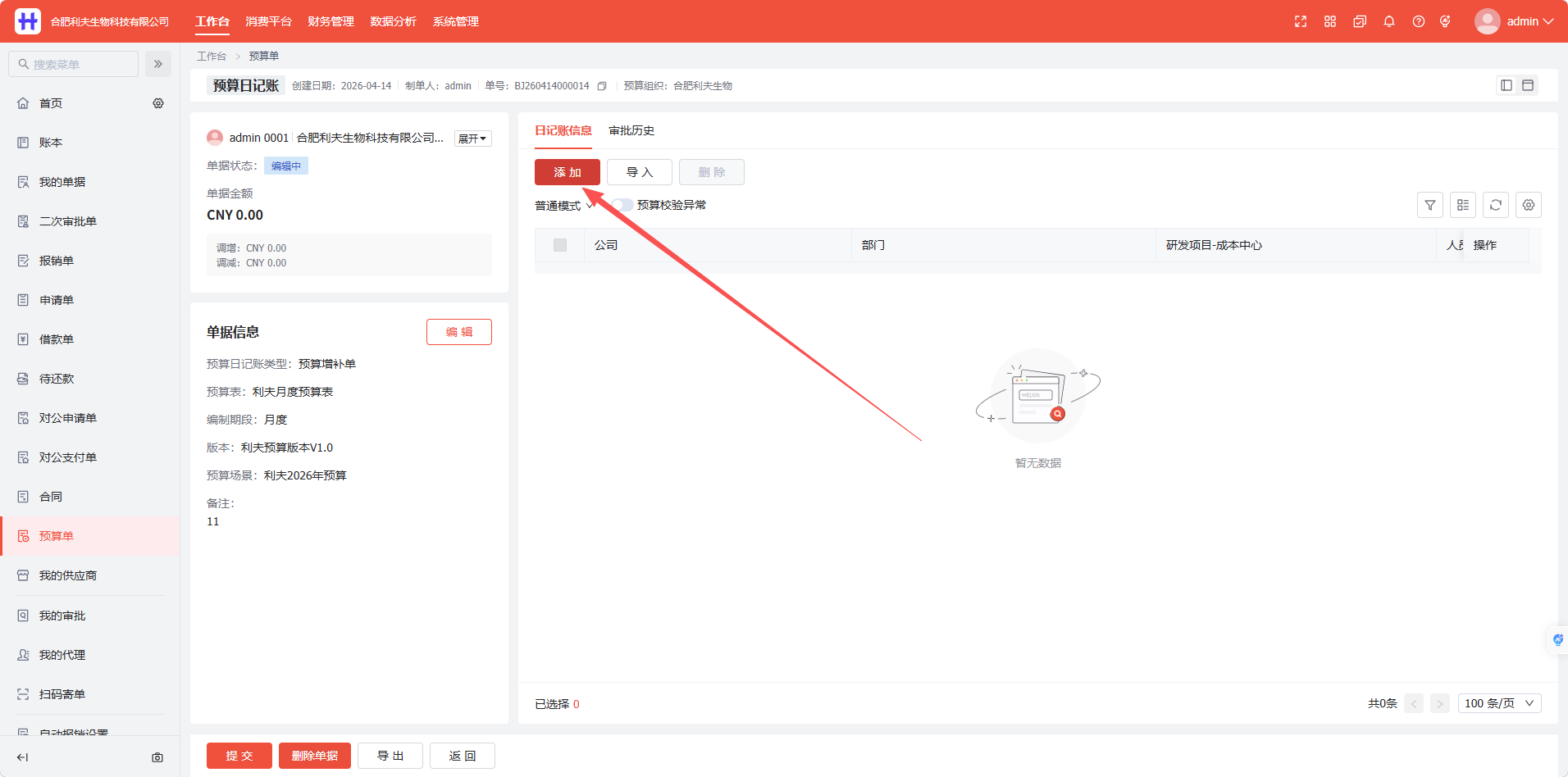Collapse the sidebar with double-chevron icon
Viewport: 1568px width, 777px height.
[158, 64]
